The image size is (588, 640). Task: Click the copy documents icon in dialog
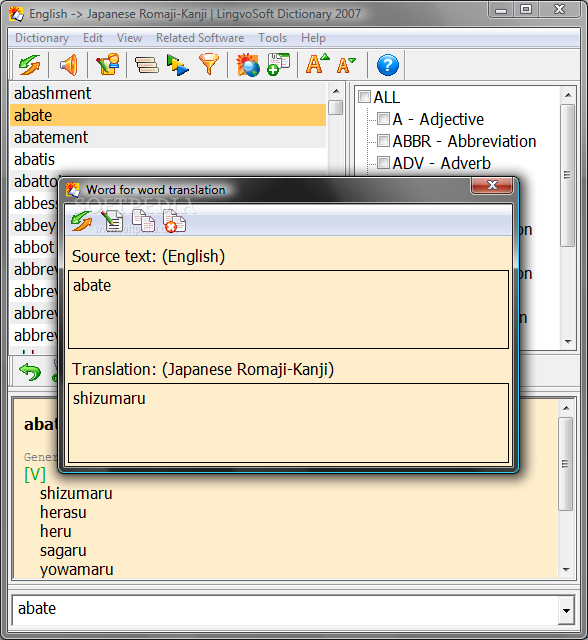[143, 221]
